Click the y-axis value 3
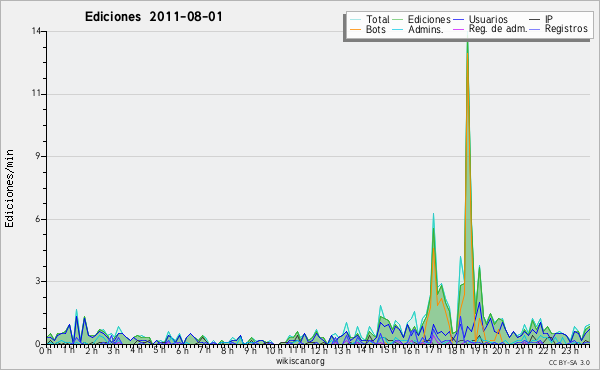 tap(38, 281)
